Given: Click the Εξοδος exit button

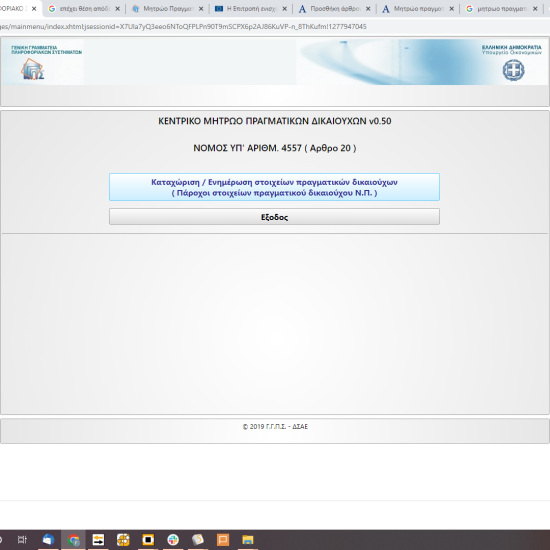Looking at the screenshot, I should click(x=274, y=217).
